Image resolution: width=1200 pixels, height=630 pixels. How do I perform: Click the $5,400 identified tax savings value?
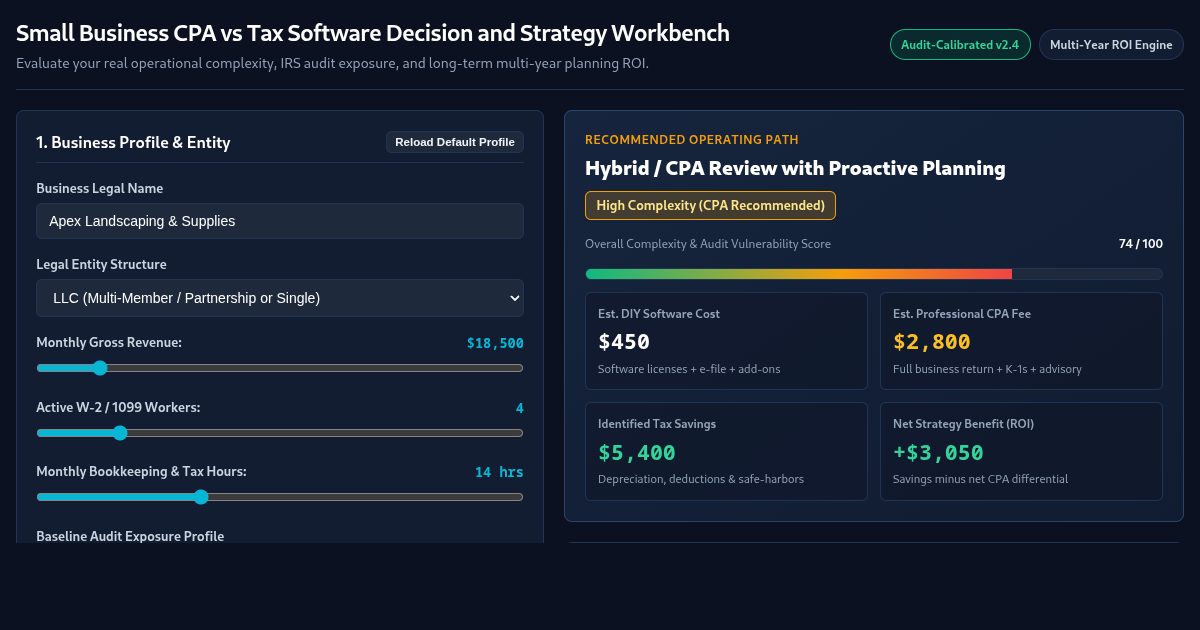coord(637,452)
